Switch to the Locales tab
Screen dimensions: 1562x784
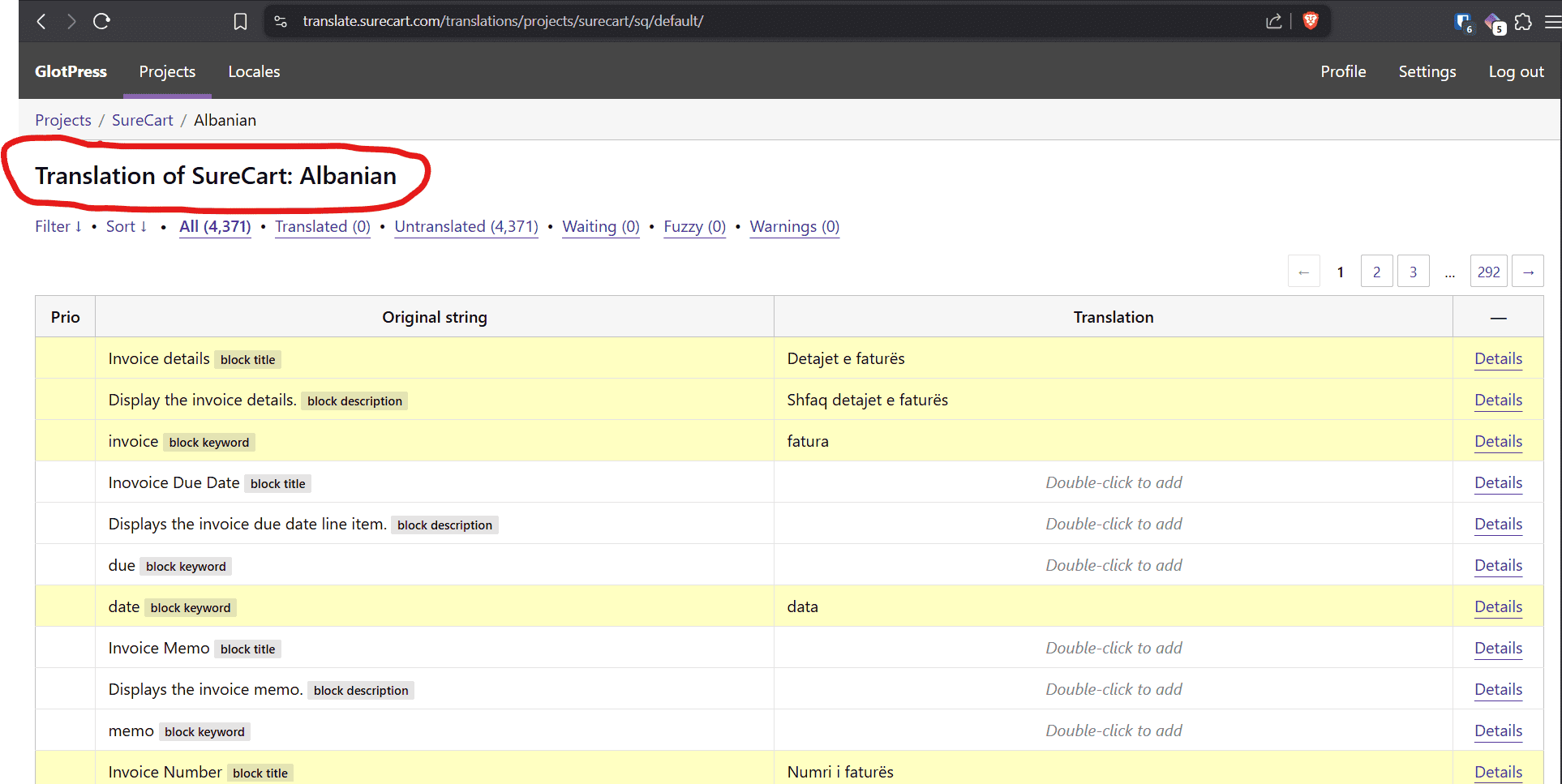point(254,71)
